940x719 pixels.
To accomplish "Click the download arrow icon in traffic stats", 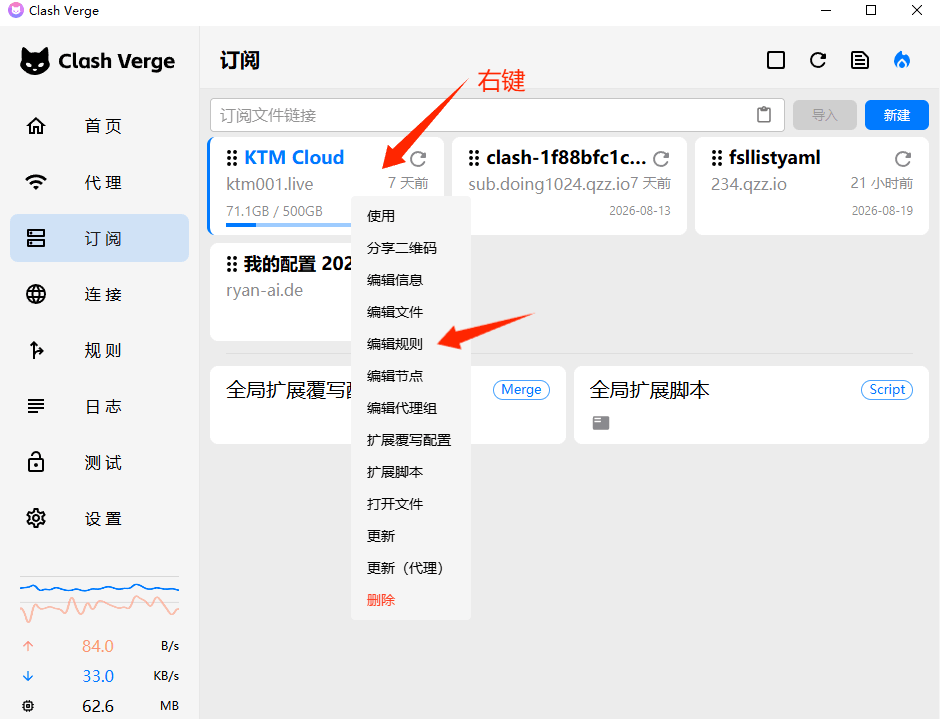I will [28, 676].
